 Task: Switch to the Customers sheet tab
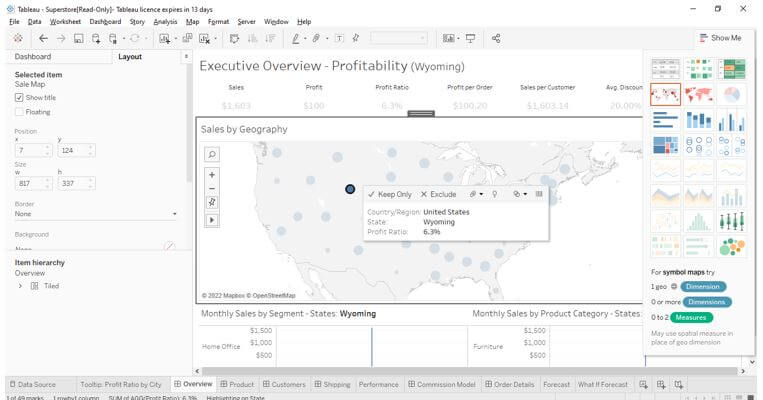click(x=284, y=384)
